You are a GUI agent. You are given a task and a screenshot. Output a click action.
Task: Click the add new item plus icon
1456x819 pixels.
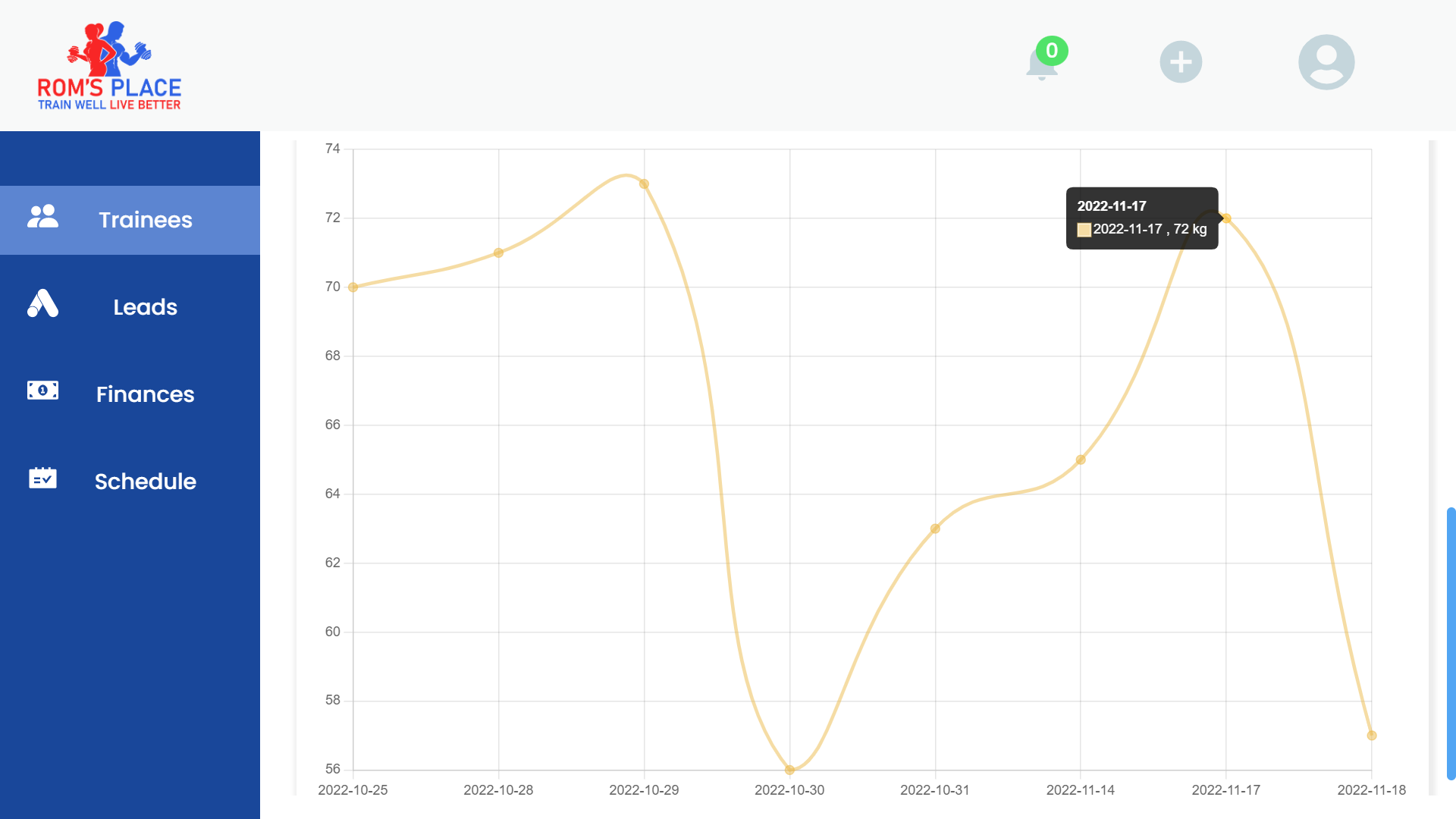click(x=1179, y=62)
